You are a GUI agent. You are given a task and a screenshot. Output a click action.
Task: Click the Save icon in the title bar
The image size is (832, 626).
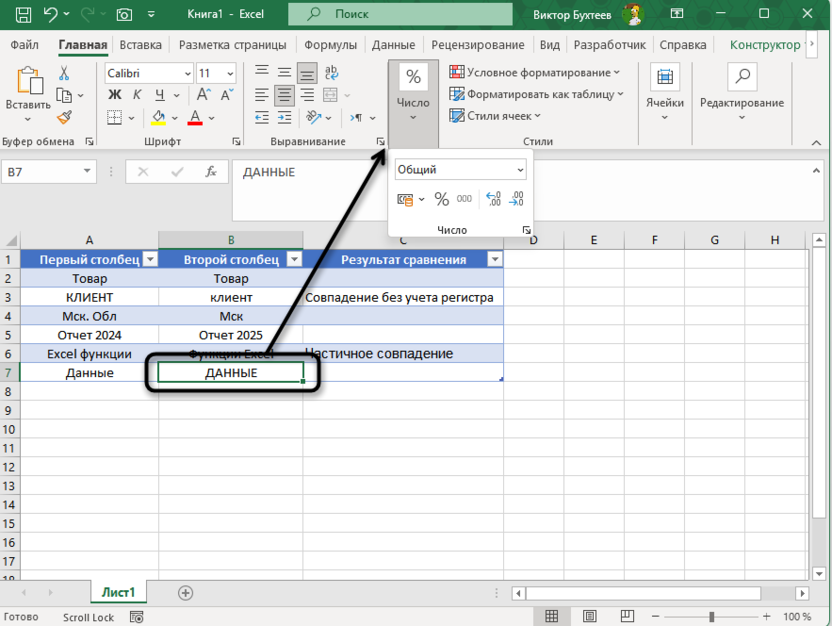(22, 14)
